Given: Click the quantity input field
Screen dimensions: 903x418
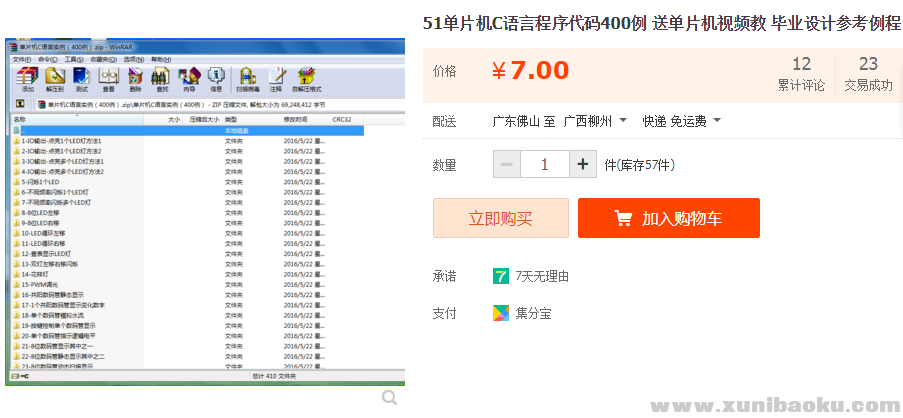Looking at the screenshot, I should pyautogui.click(x=545, y=164).
